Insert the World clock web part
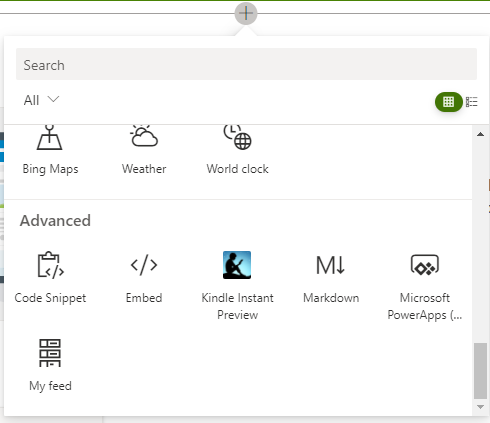 pyautogui.click(x=237, y=150)
